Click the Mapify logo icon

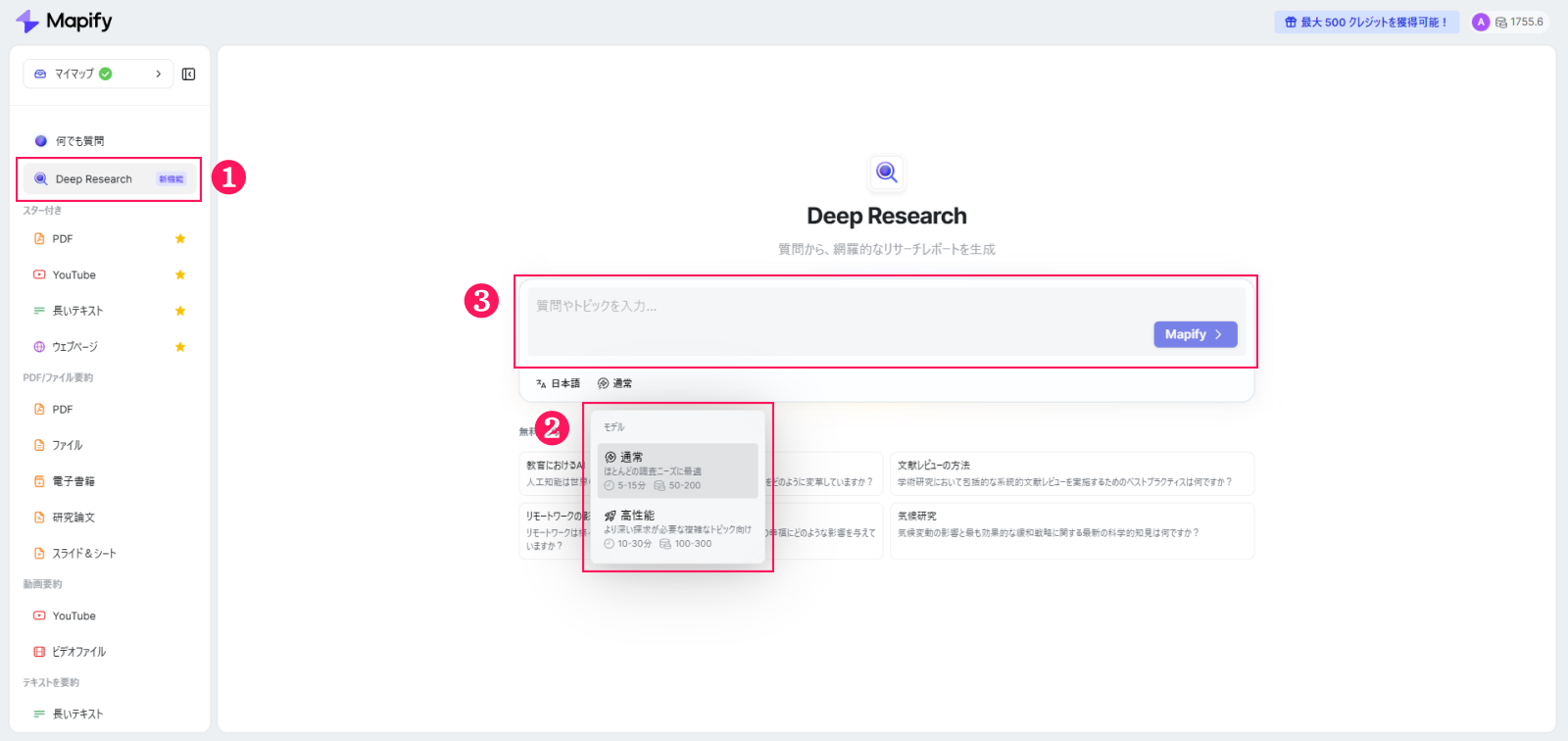(x=27, y=22)
